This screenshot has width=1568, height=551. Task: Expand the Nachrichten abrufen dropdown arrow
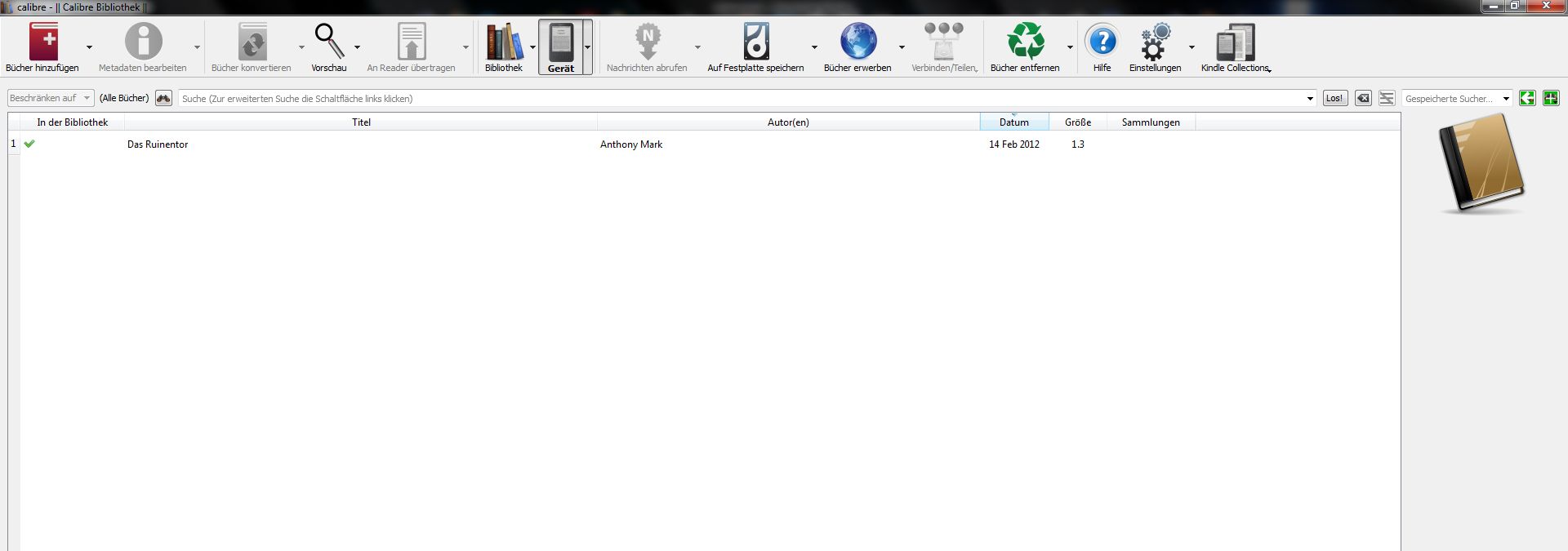click(697, 47)
